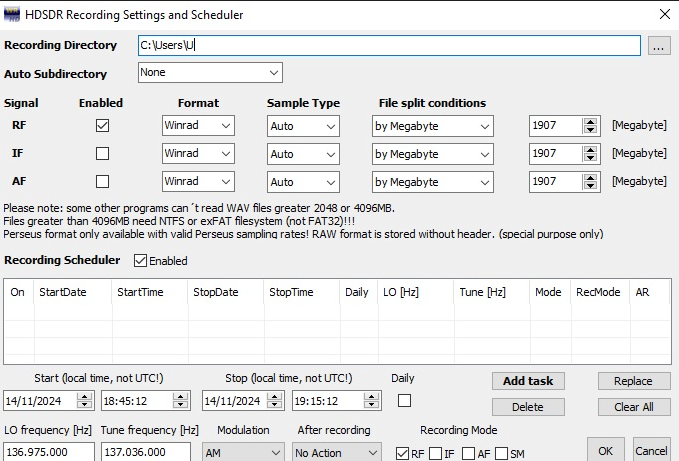Open the AF file split conditions dropdown
Screen dimensions: 679x461
click(x=433, y=182)
